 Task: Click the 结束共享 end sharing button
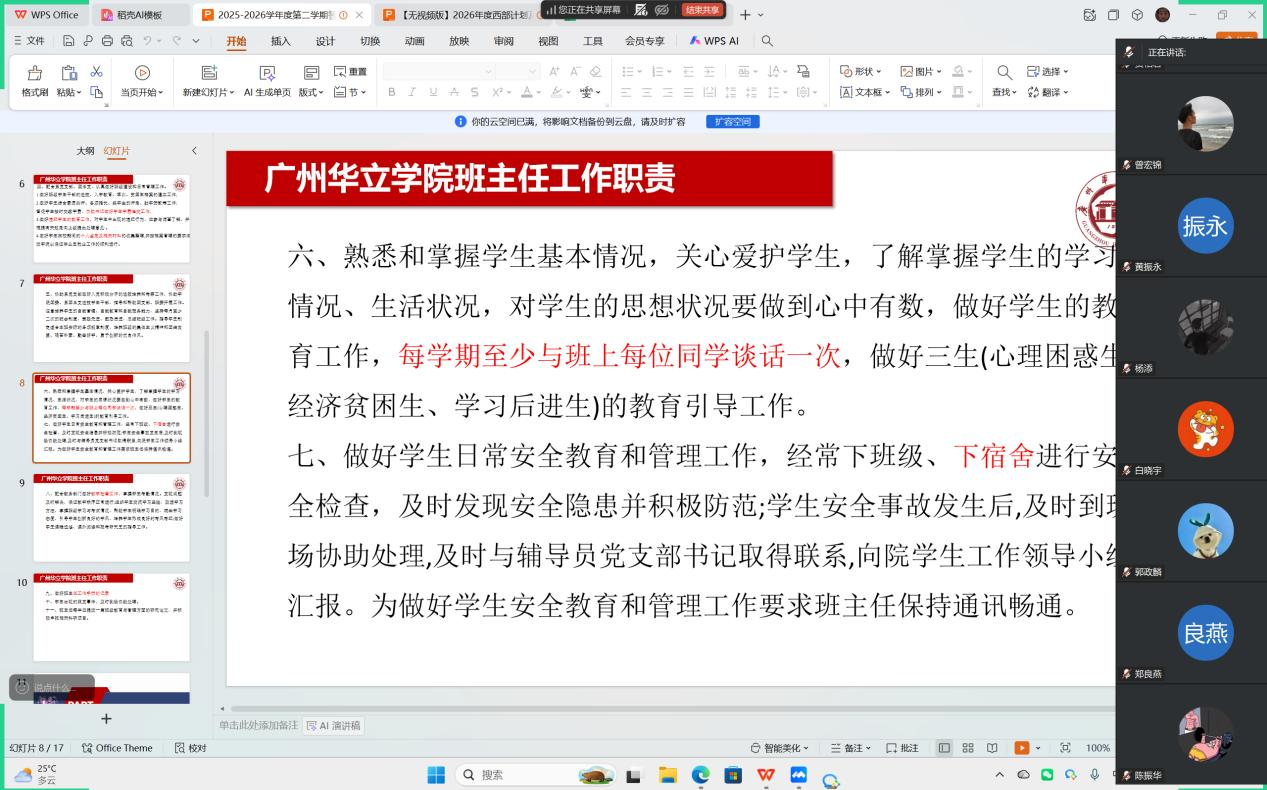pyautogui.click(x=701, y=10)
